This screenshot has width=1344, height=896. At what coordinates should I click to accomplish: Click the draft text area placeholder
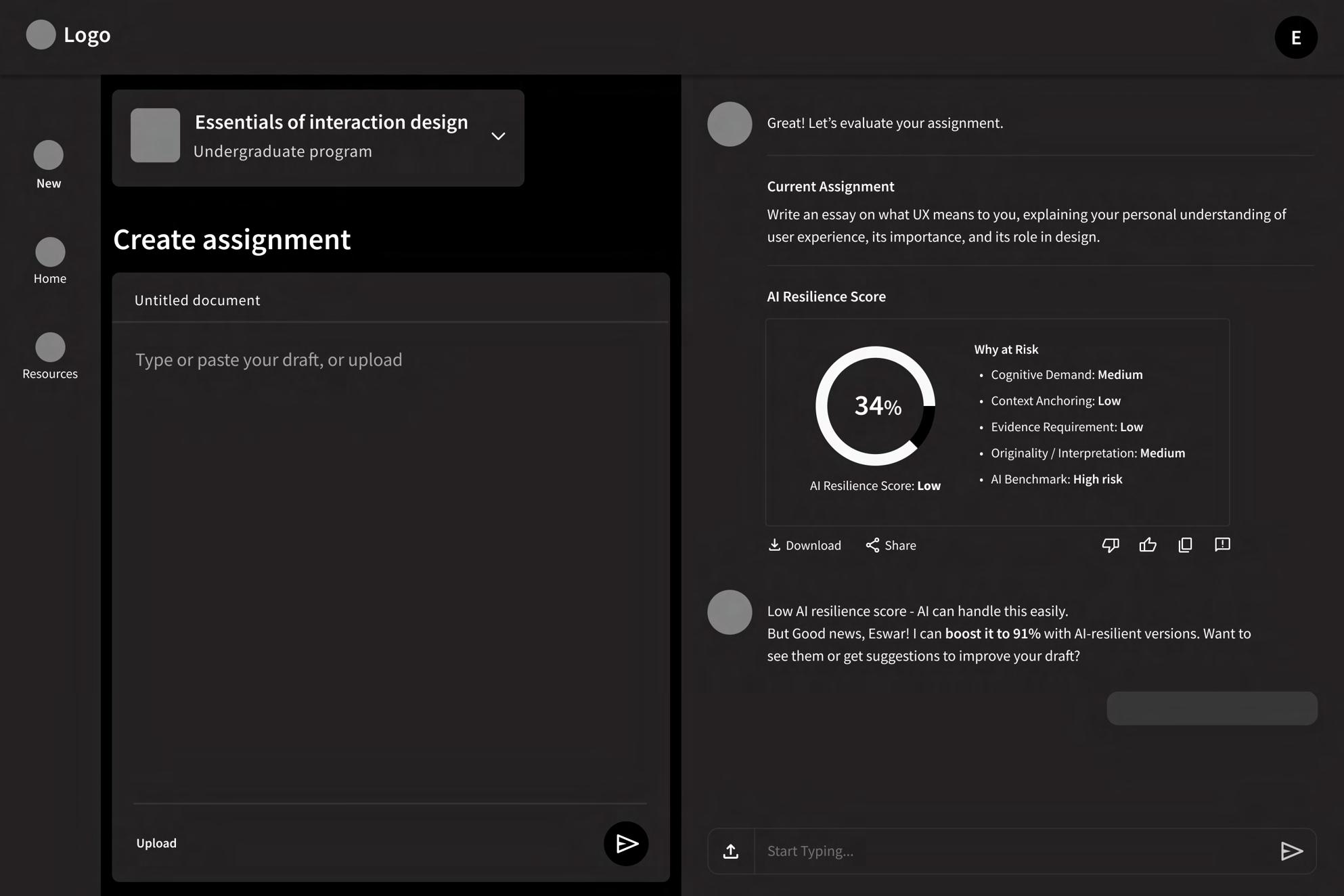269,359
